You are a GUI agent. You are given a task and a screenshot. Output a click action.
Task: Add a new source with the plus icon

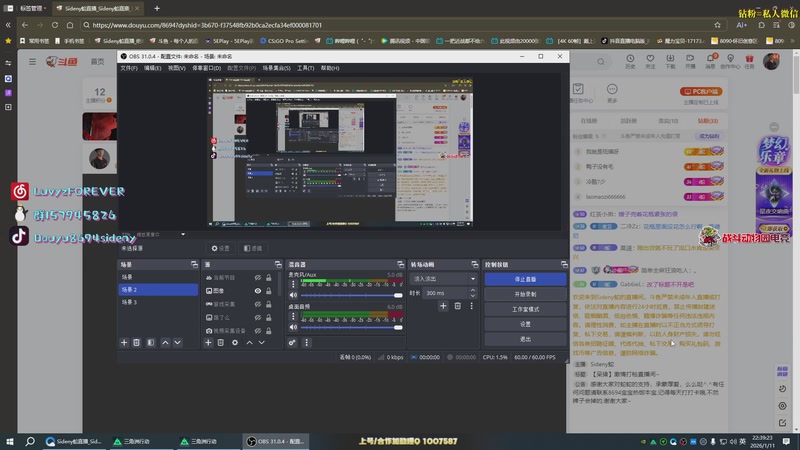click(208, 343)
